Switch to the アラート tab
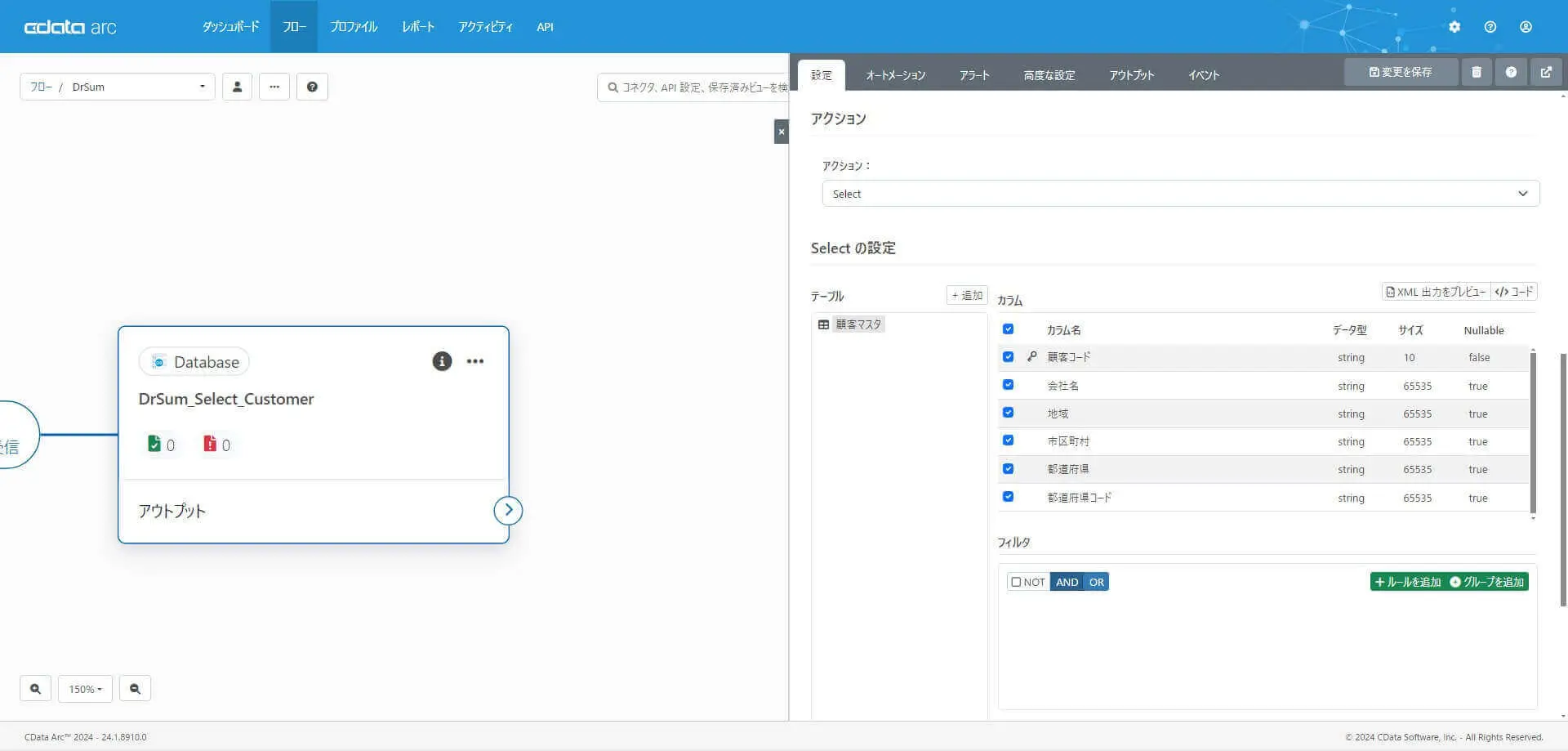This screenshot has height=751, width=1568. tap(974, 75)
